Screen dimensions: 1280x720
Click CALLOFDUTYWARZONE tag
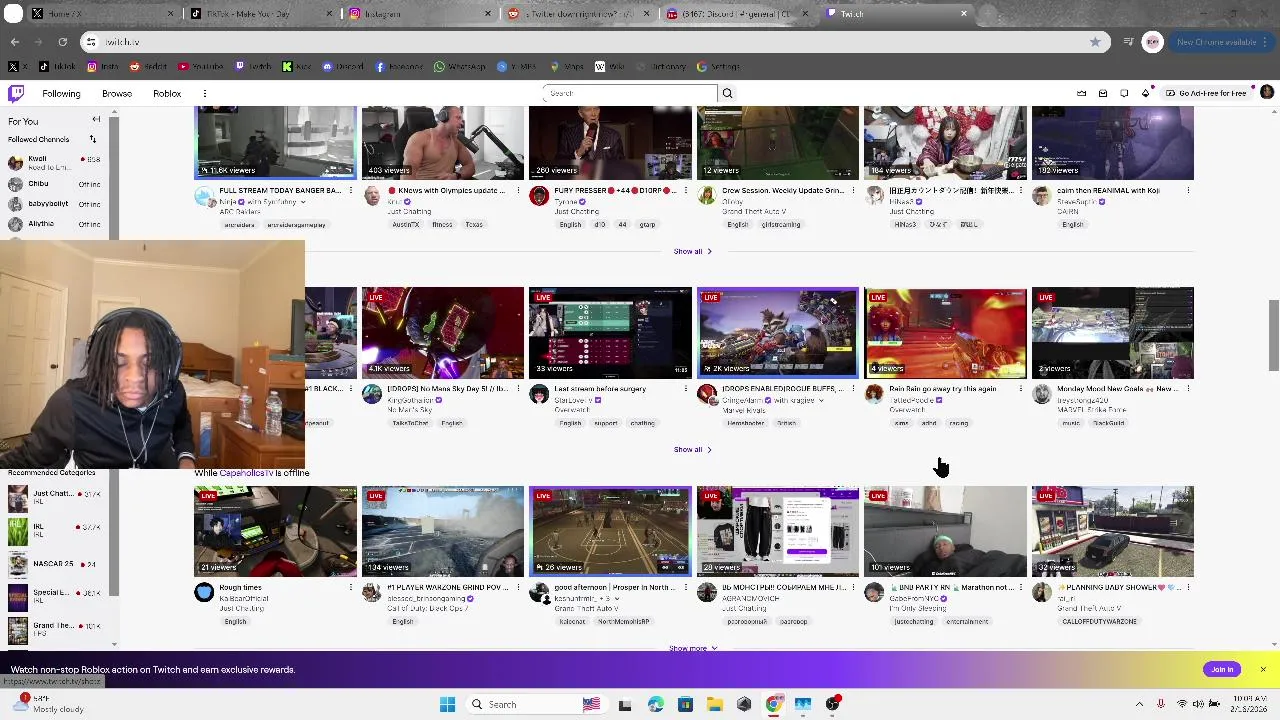tap(1100, 621)
